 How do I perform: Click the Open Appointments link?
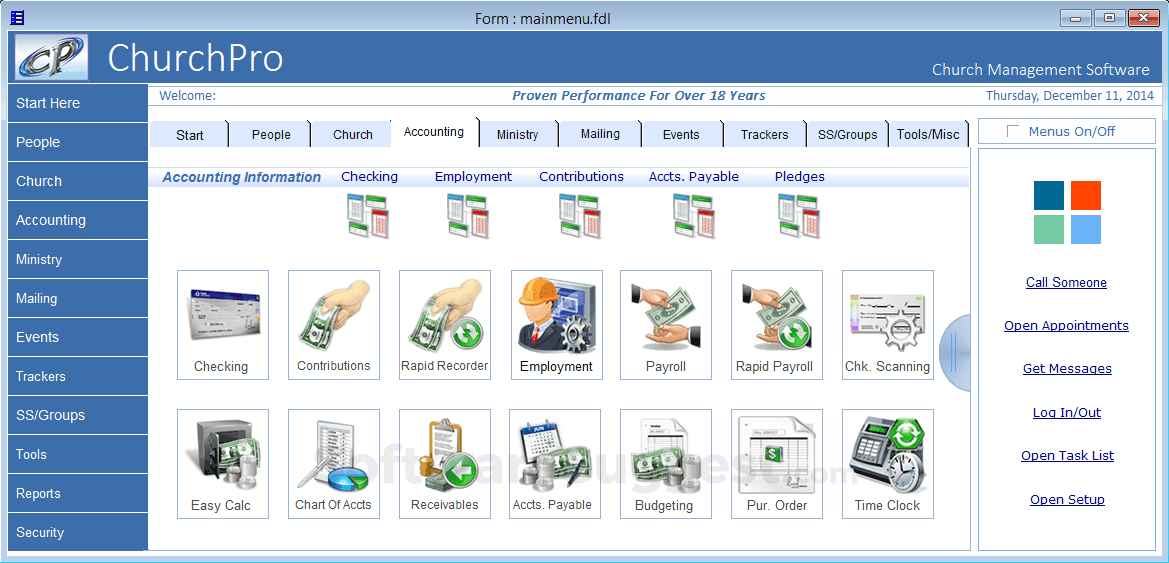point(1066,326)
